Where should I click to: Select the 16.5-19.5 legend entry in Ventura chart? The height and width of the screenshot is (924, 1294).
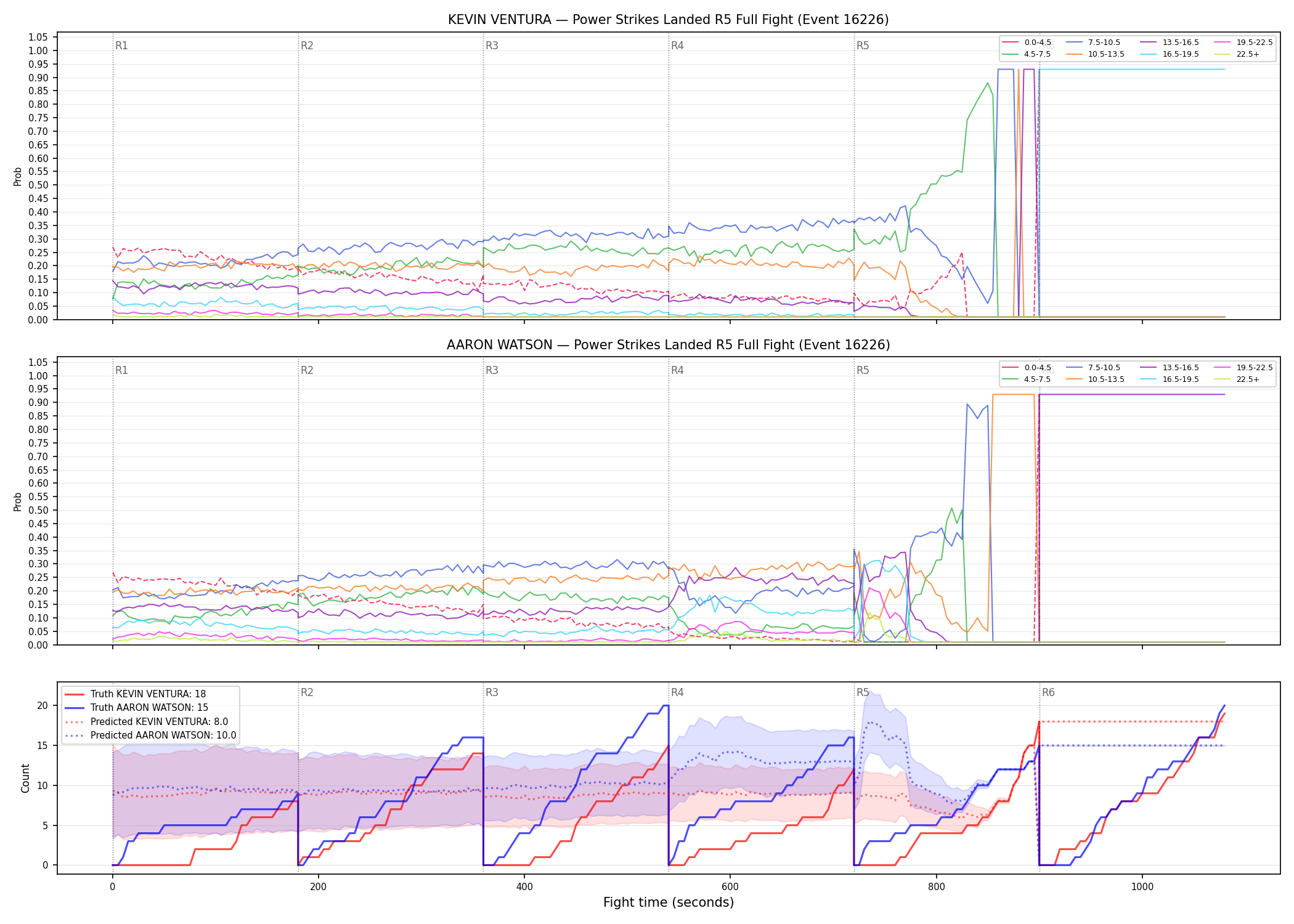[x=1170, y=54]
